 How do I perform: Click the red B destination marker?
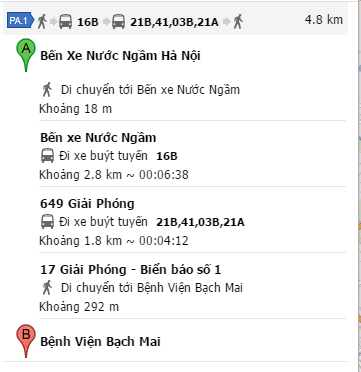[26, 341]
